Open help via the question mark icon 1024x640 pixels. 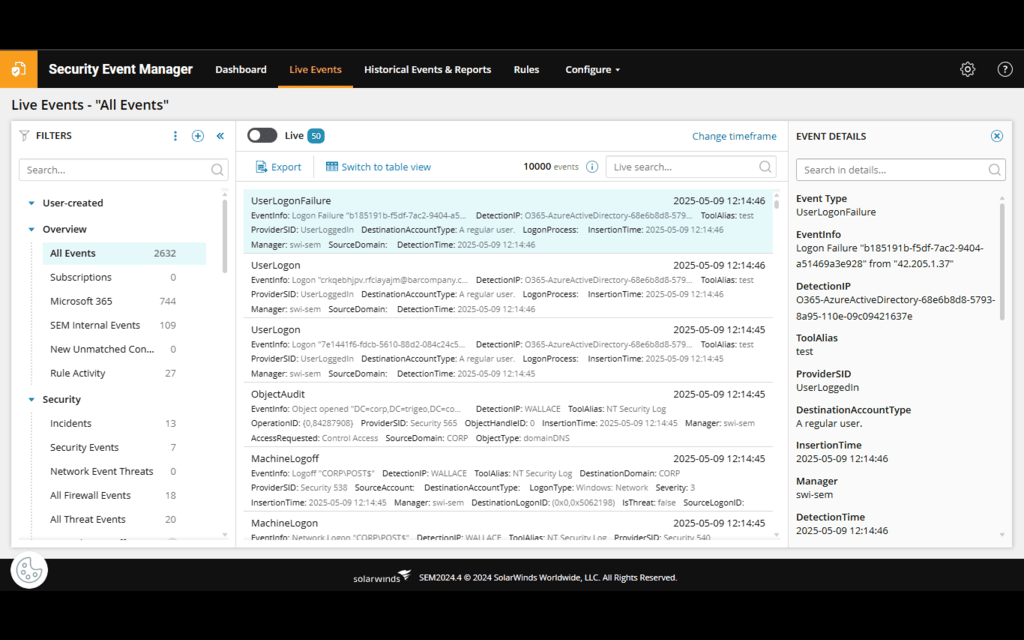click(1005, 69)
